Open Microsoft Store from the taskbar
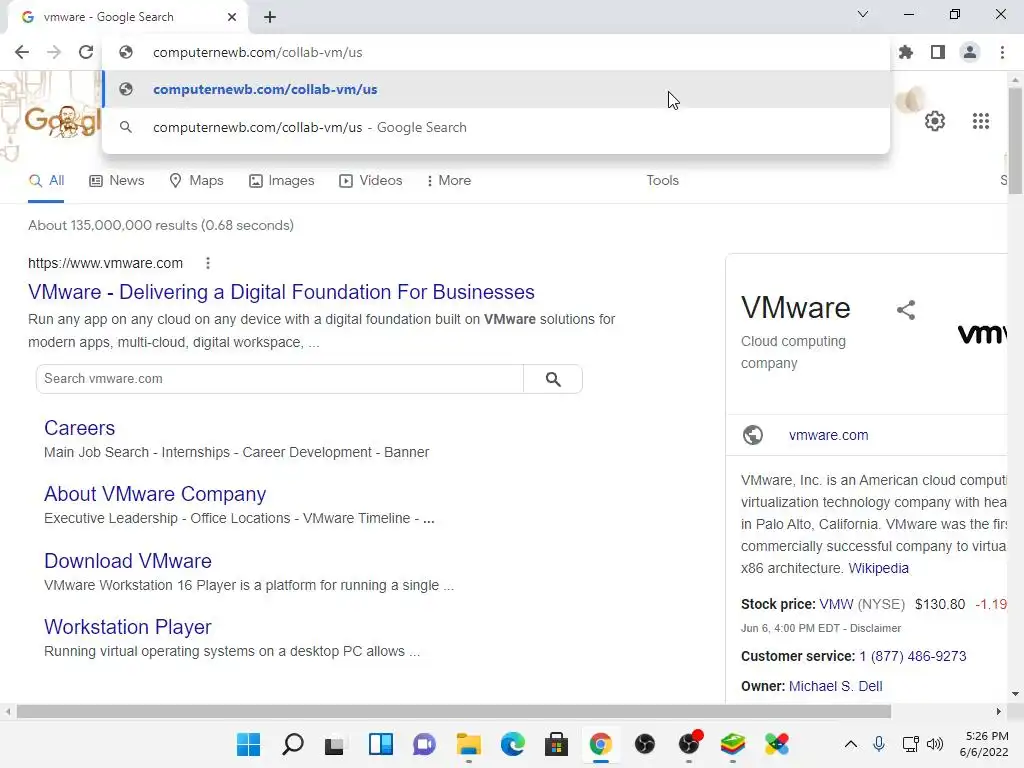The height and width of the screenshot is (768, 1024). (556, 744)
